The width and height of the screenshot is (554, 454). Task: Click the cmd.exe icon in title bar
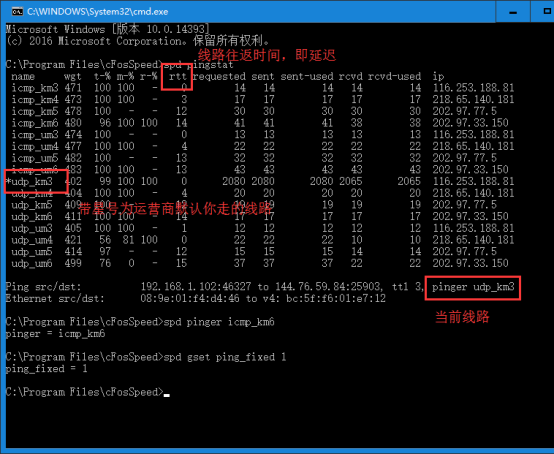[17, 11]
